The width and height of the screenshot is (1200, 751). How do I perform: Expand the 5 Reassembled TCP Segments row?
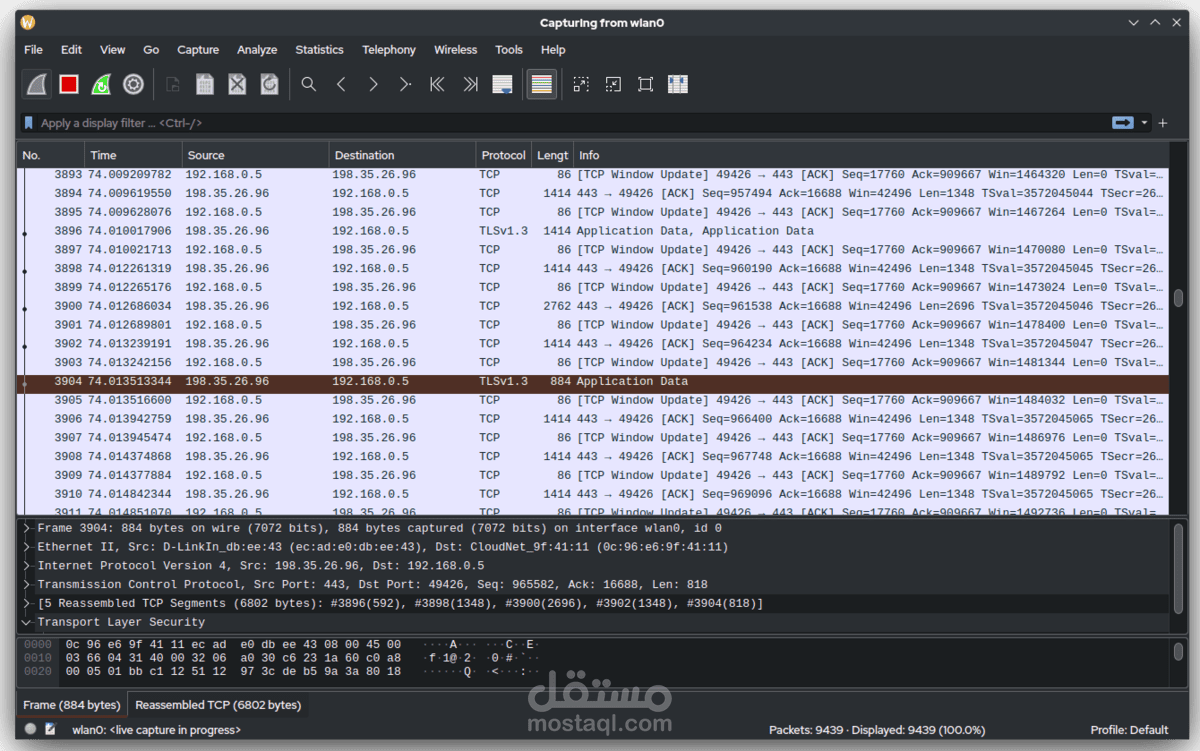coord(27,603)
